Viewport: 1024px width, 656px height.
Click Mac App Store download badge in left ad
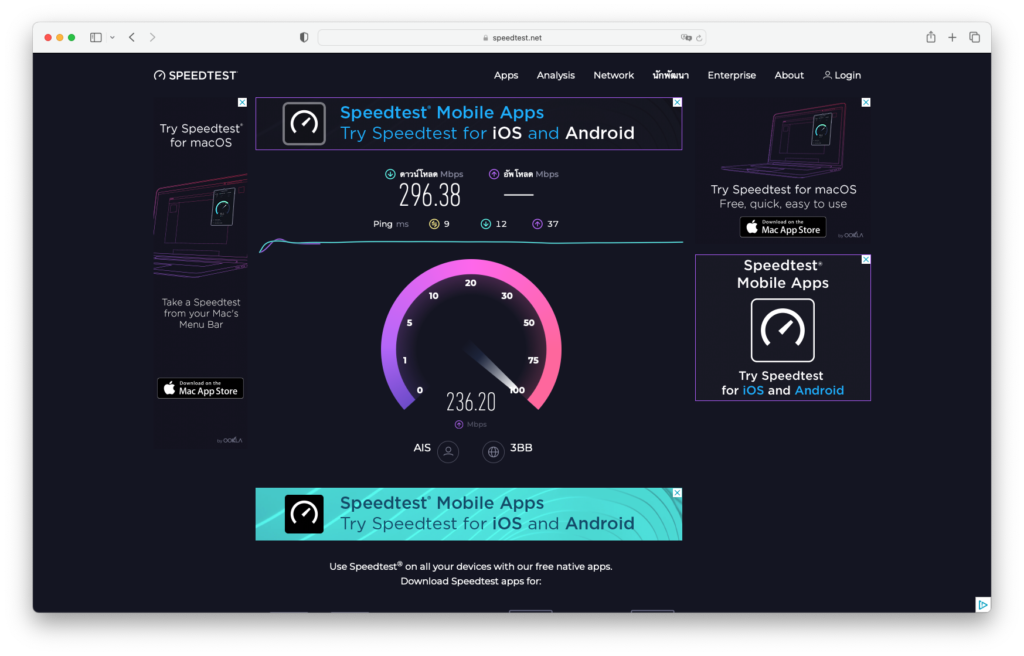200,388
